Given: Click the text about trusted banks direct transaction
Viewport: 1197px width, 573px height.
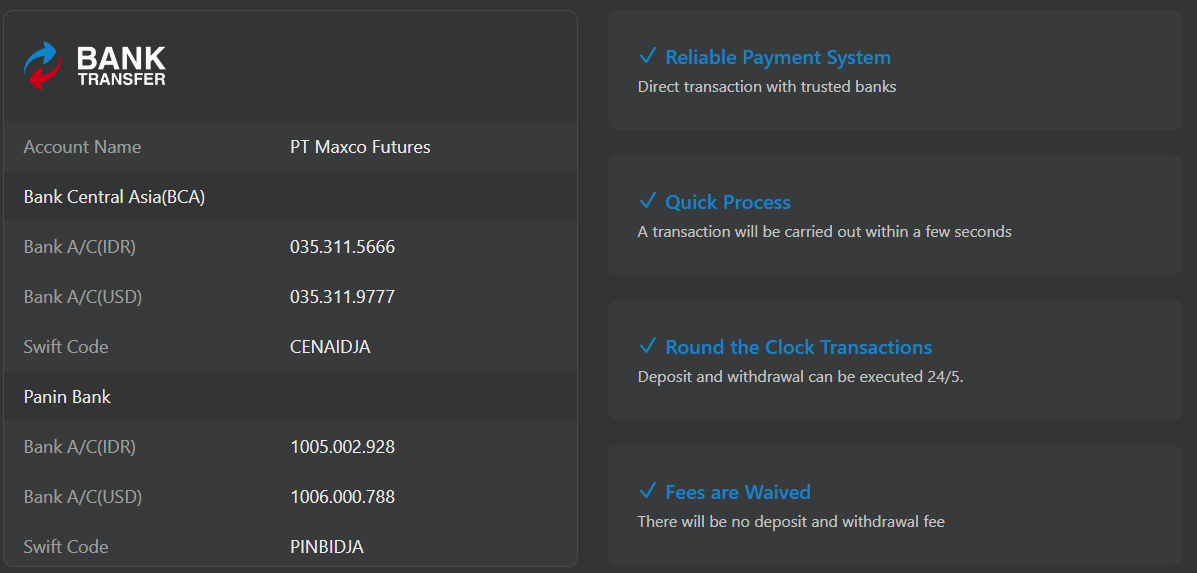Looking at the screenshot, I should [767, 87].
